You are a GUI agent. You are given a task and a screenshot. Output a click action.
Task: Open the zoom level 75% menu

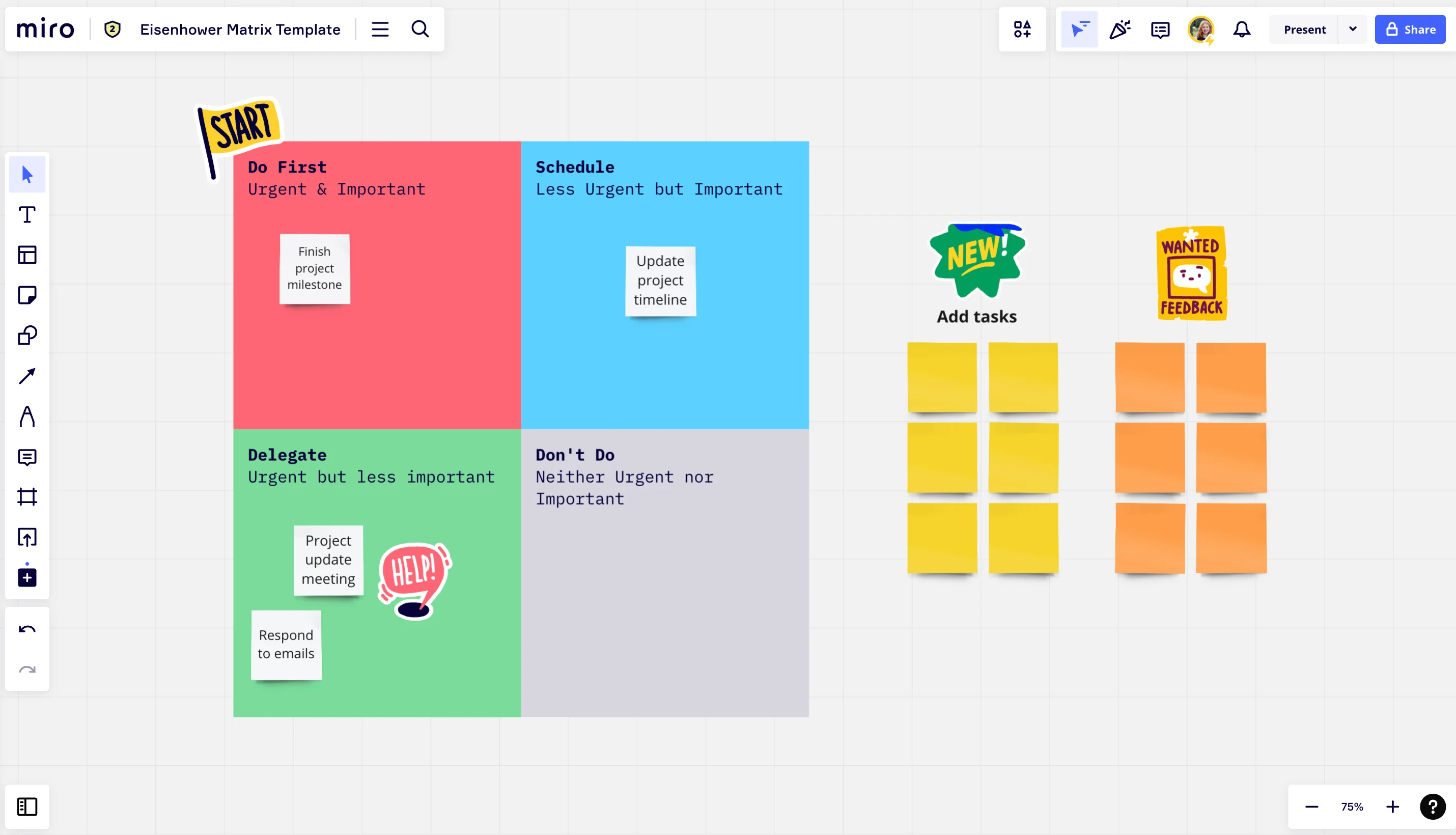pyautogui.click(x=1352, y=807)
